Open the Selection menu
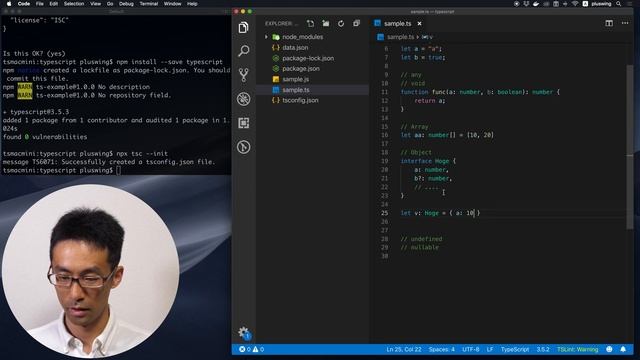 tap(74, 4)
